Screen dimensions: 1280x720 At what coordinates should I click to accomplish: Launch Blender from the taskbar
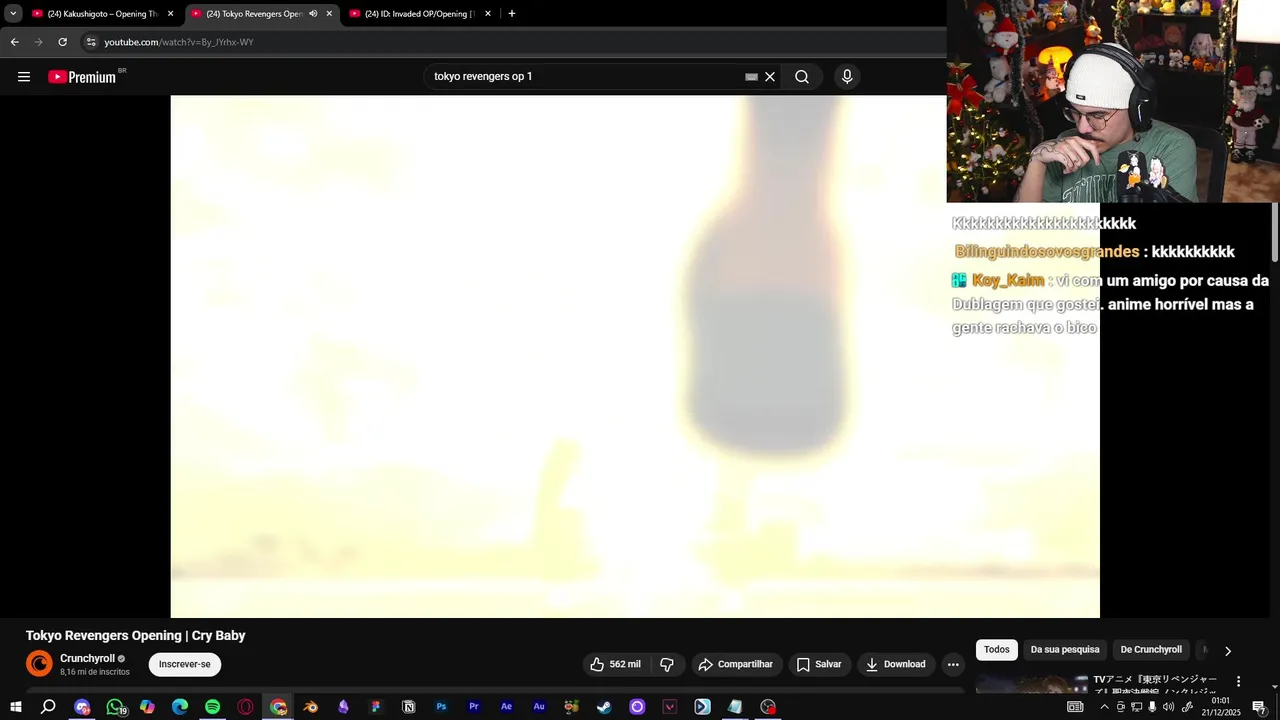coord(311,707)
